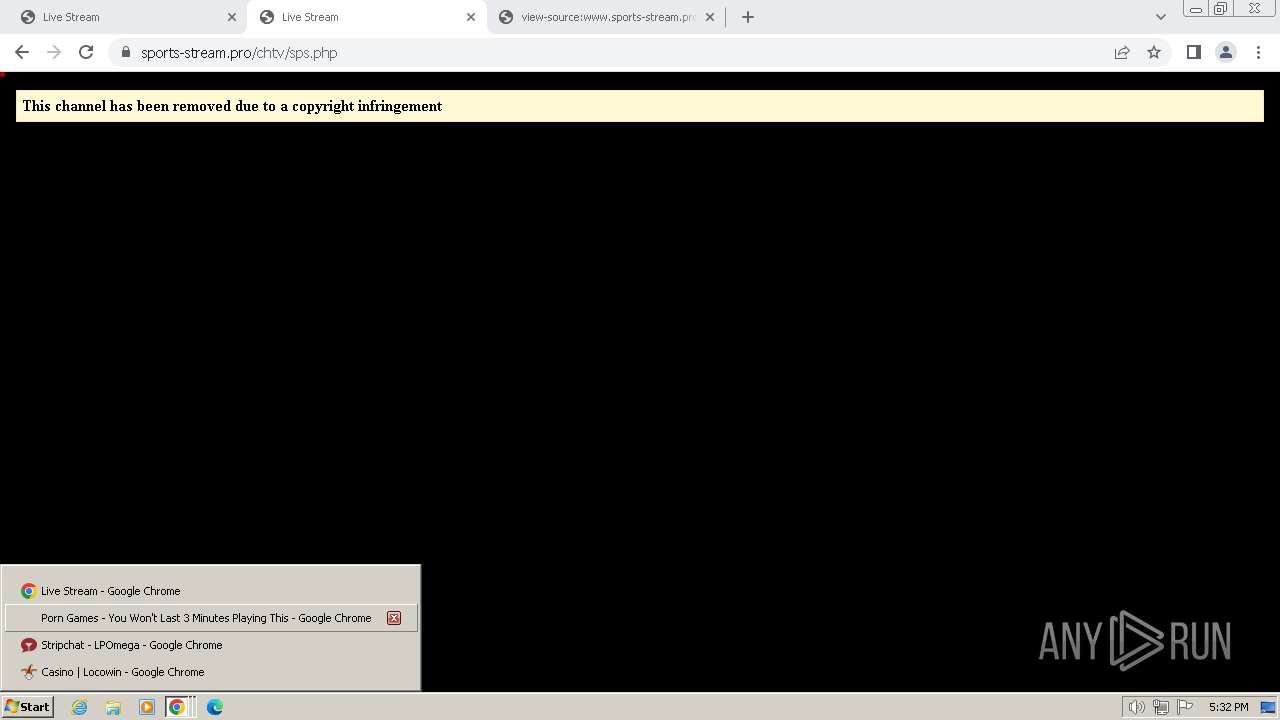Reload the sports-stream.pro page
Screen dimensions: 1280x720
[86, 52]
